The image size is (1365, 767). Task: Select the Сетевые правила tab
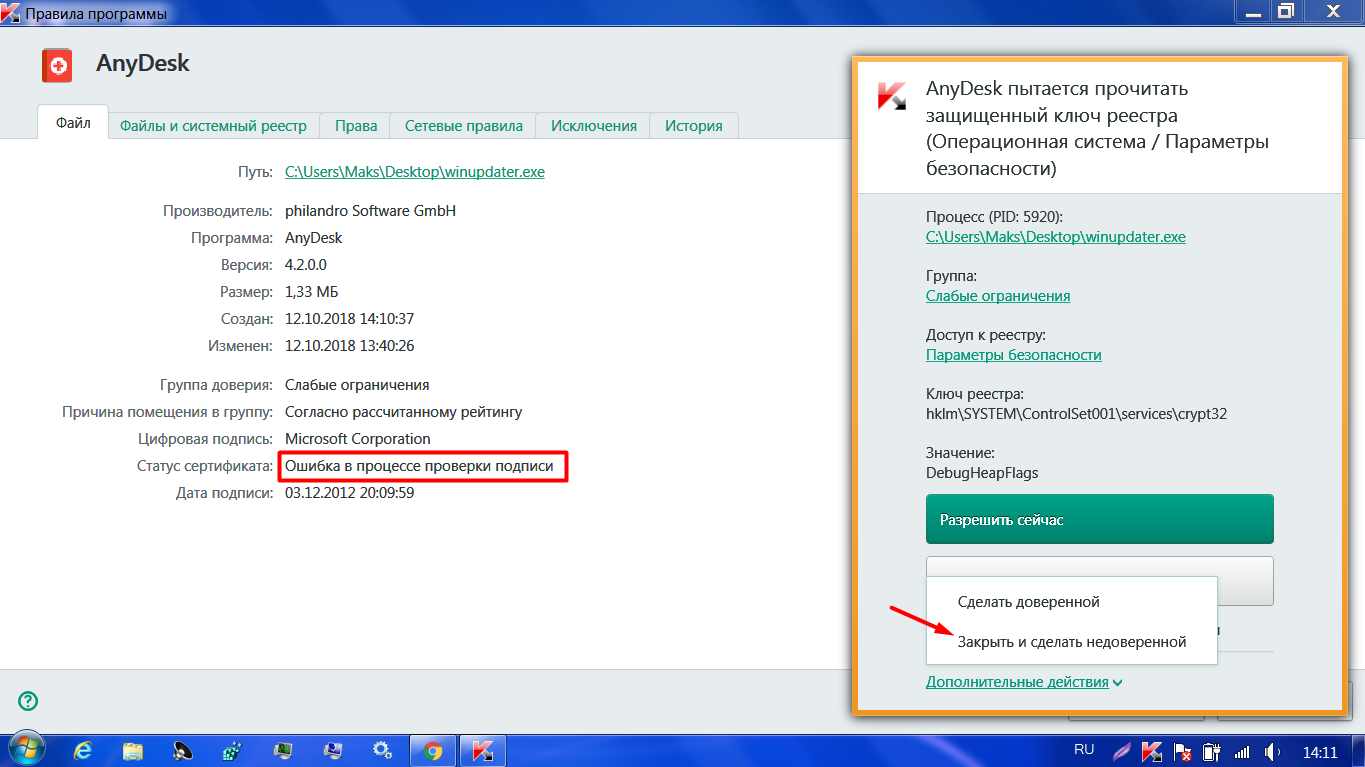(x=463, y=126)
